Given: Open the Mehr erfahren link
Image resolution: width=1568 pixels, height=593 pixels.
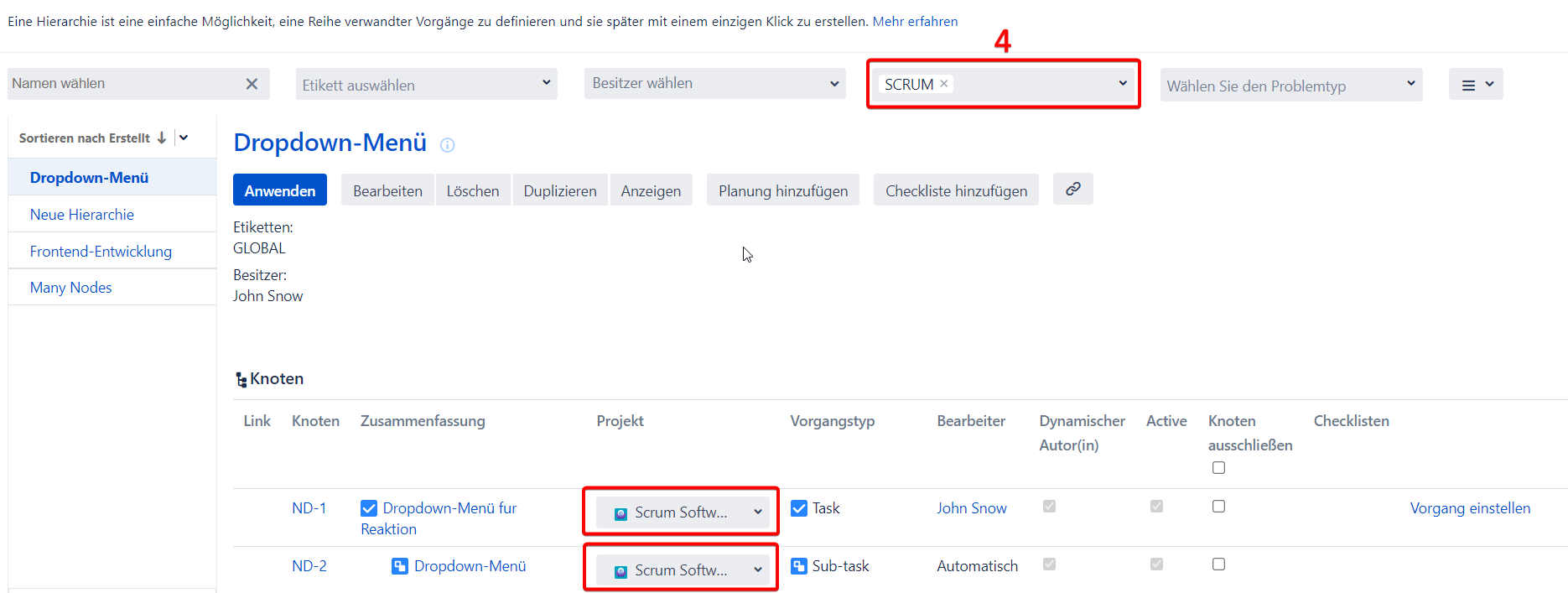Looking at the screenshot, I should coord(915,22).
